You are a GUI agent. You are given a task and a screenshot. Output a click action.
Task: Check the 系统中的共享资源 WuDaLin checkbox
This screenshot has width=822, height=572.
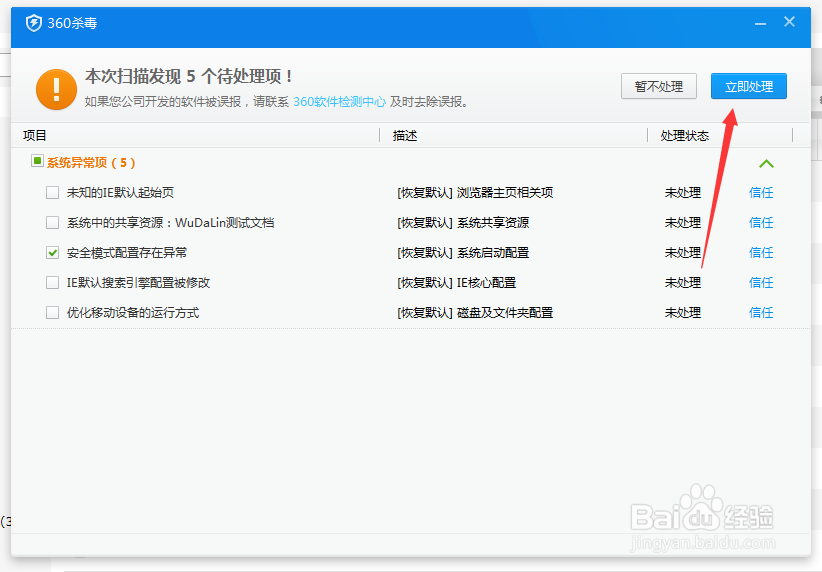tap(52, 223)
